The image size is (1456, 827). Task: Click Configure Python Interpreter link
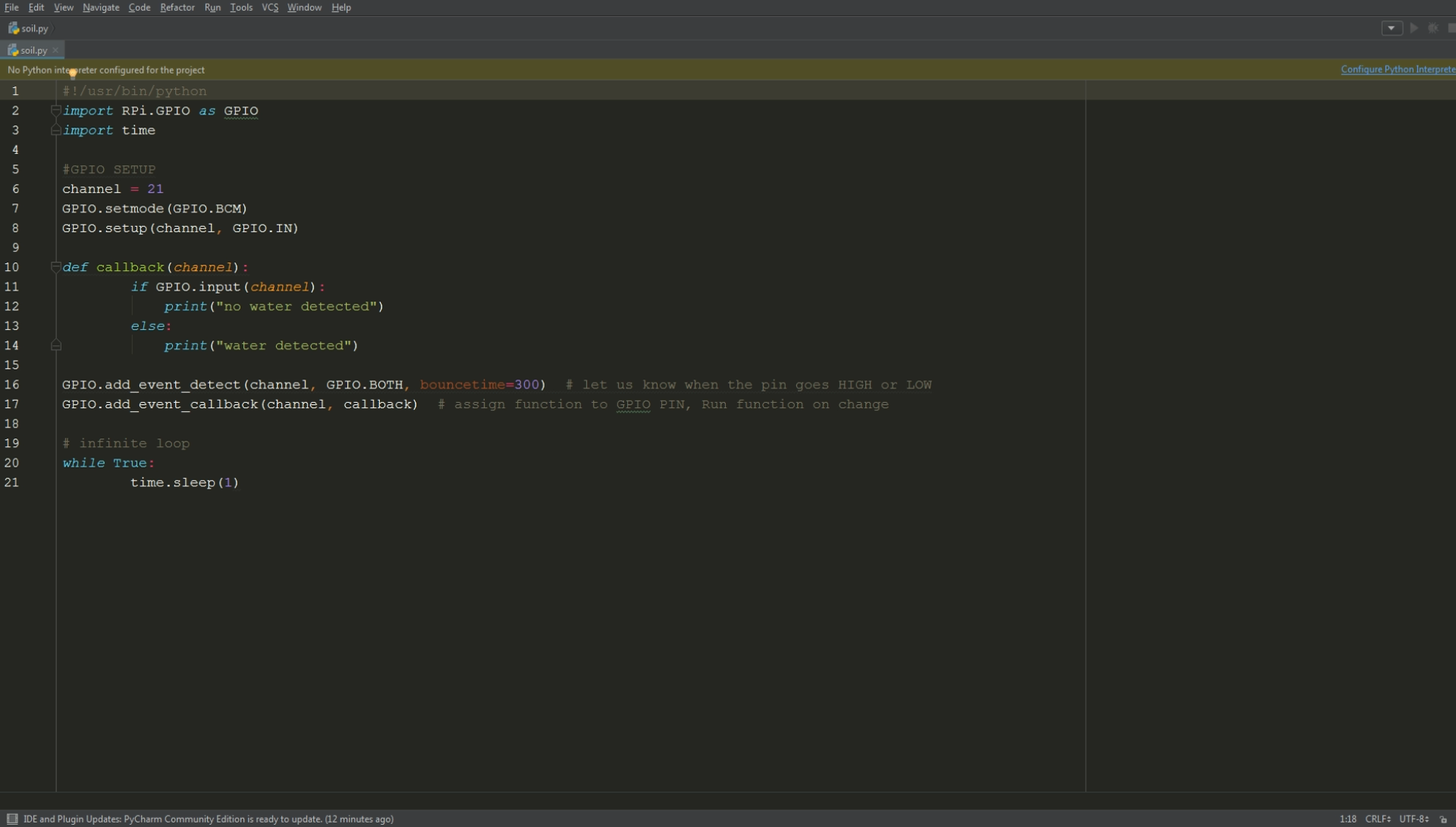pos(1397,70)
